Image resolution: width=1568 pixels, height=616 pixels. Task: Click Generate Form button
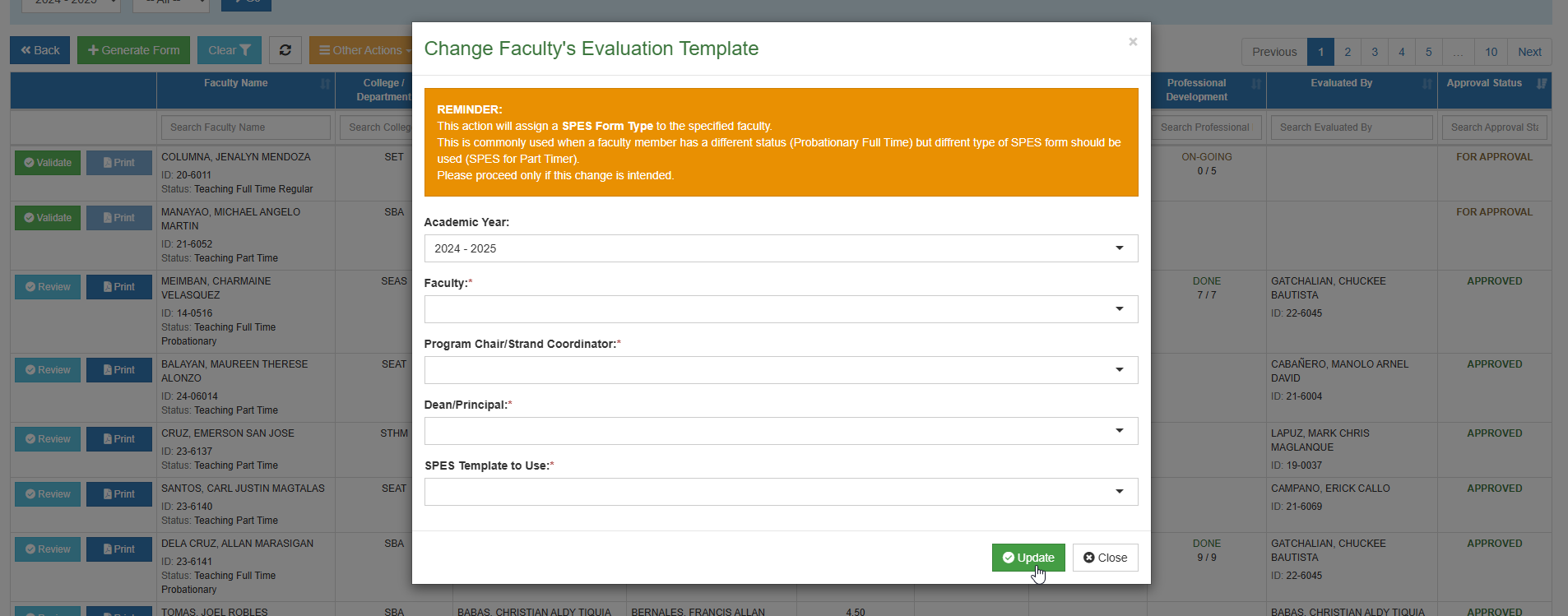click(134, 50)
